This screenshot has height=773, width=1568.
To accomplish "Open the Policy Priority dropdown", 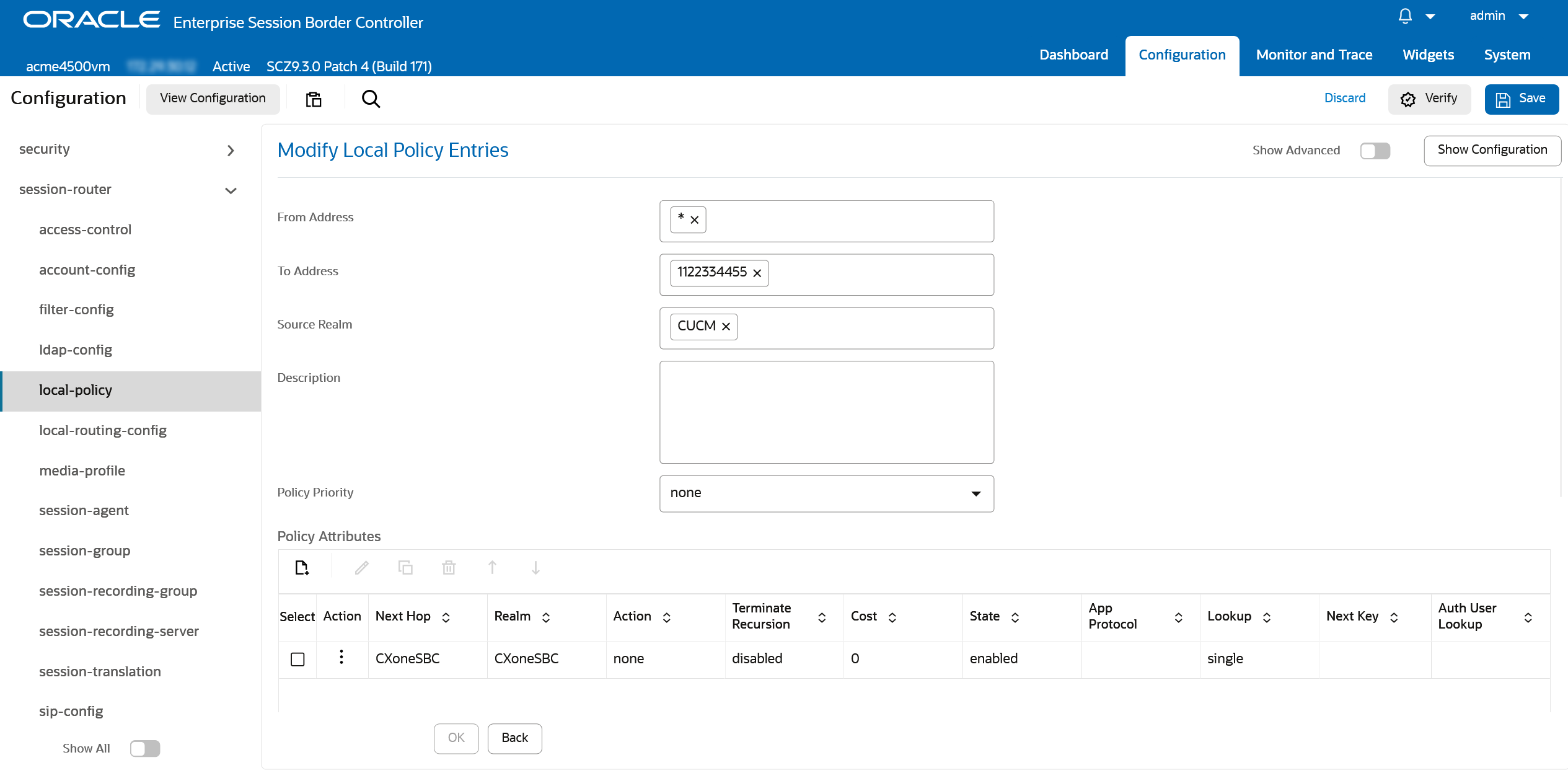I will click(x=827, y=493).
